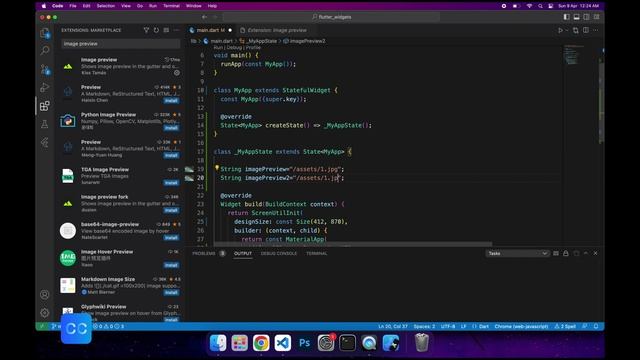Switch to the PROBLEMS panel tab
640x360 pixels.
pyautogui.click(x=204, y=253)
